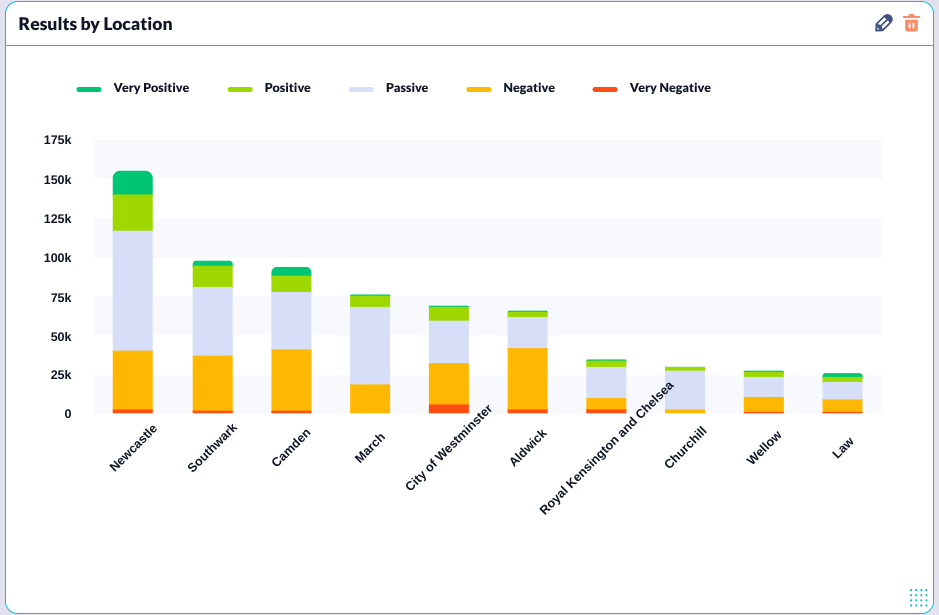Click the Southwark negative bar segment
This screenshot has width=939, height=615.
(212, 382)
